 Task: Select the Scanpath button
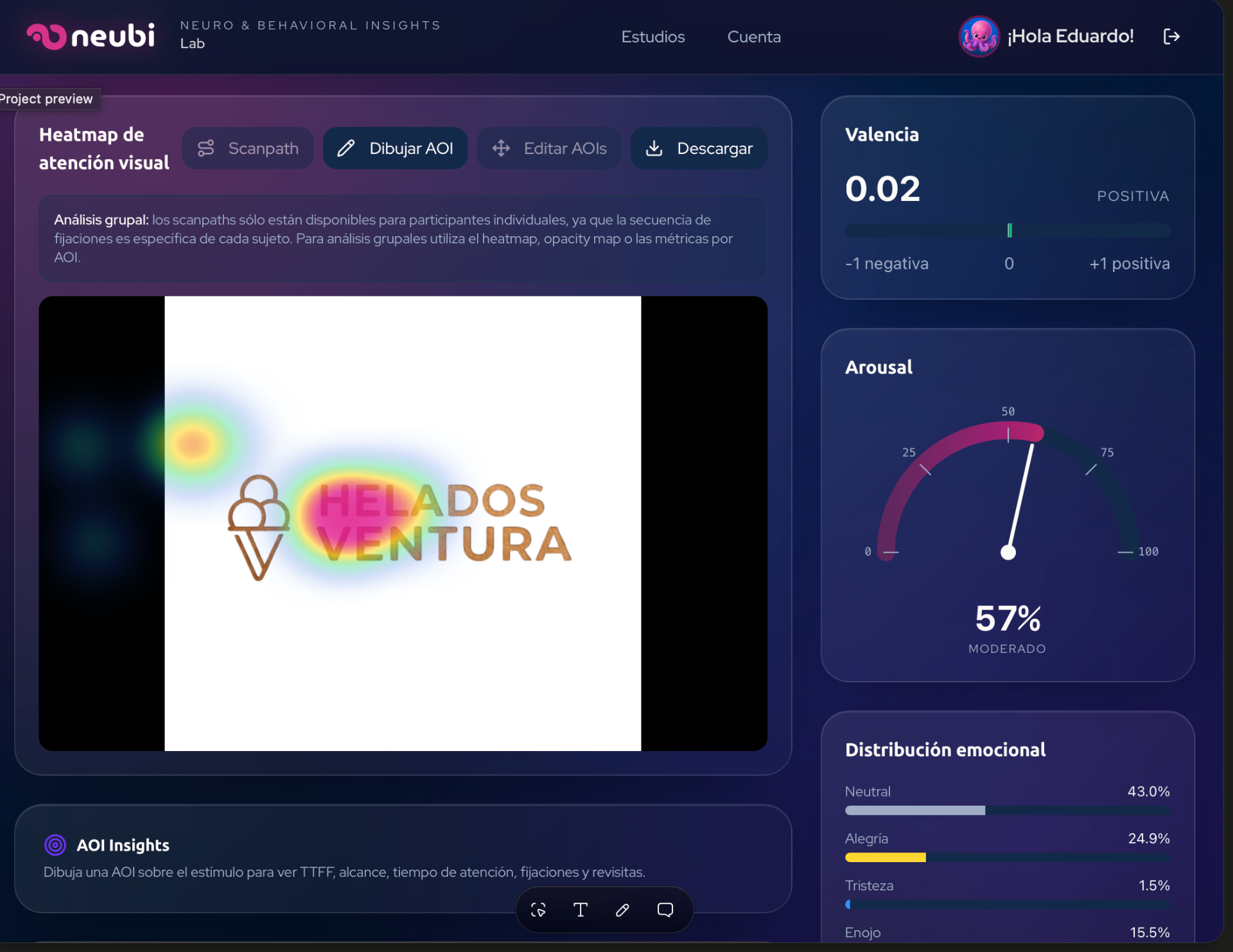point(248,148)
